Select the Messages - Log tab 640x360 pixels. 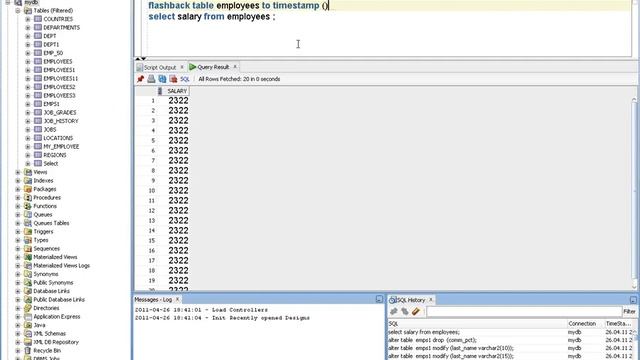(153, 299)
